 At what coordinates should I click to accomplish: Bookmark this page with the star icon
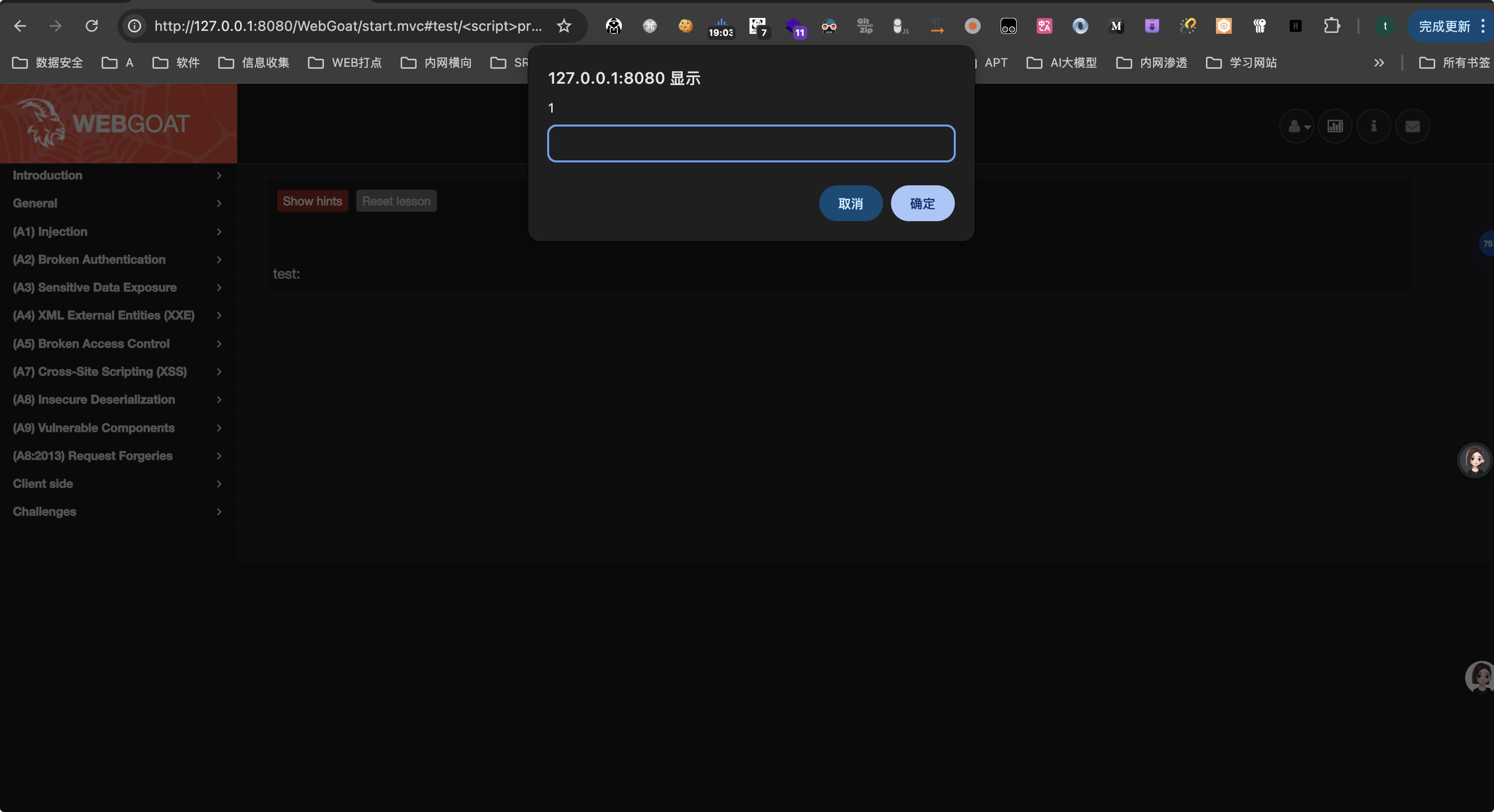coord(564,26)
